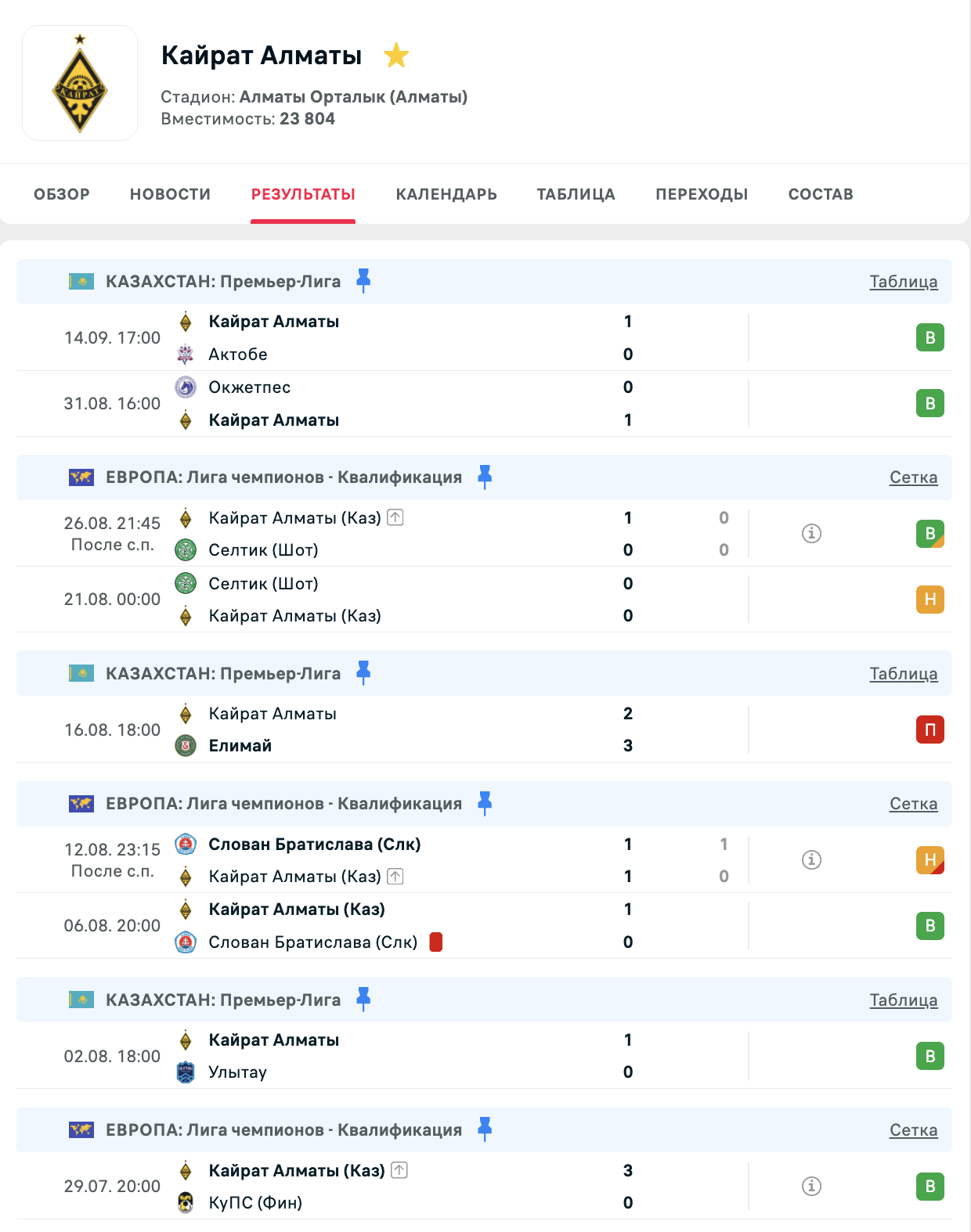Open the ОБЗОР tab

(62, 194)
